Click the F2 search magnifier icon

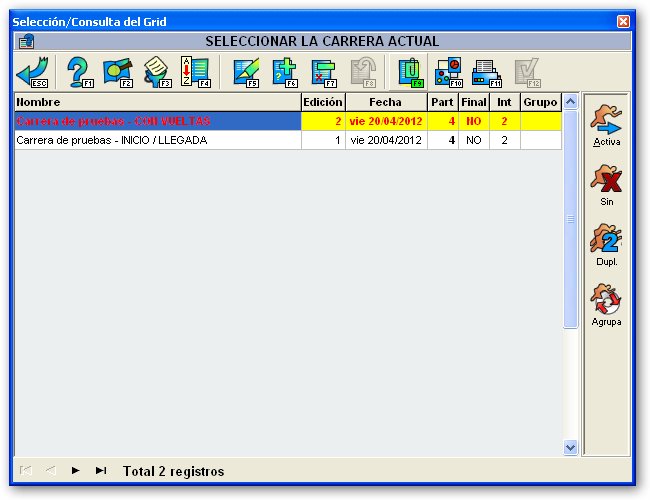click(x=118, y=73)
